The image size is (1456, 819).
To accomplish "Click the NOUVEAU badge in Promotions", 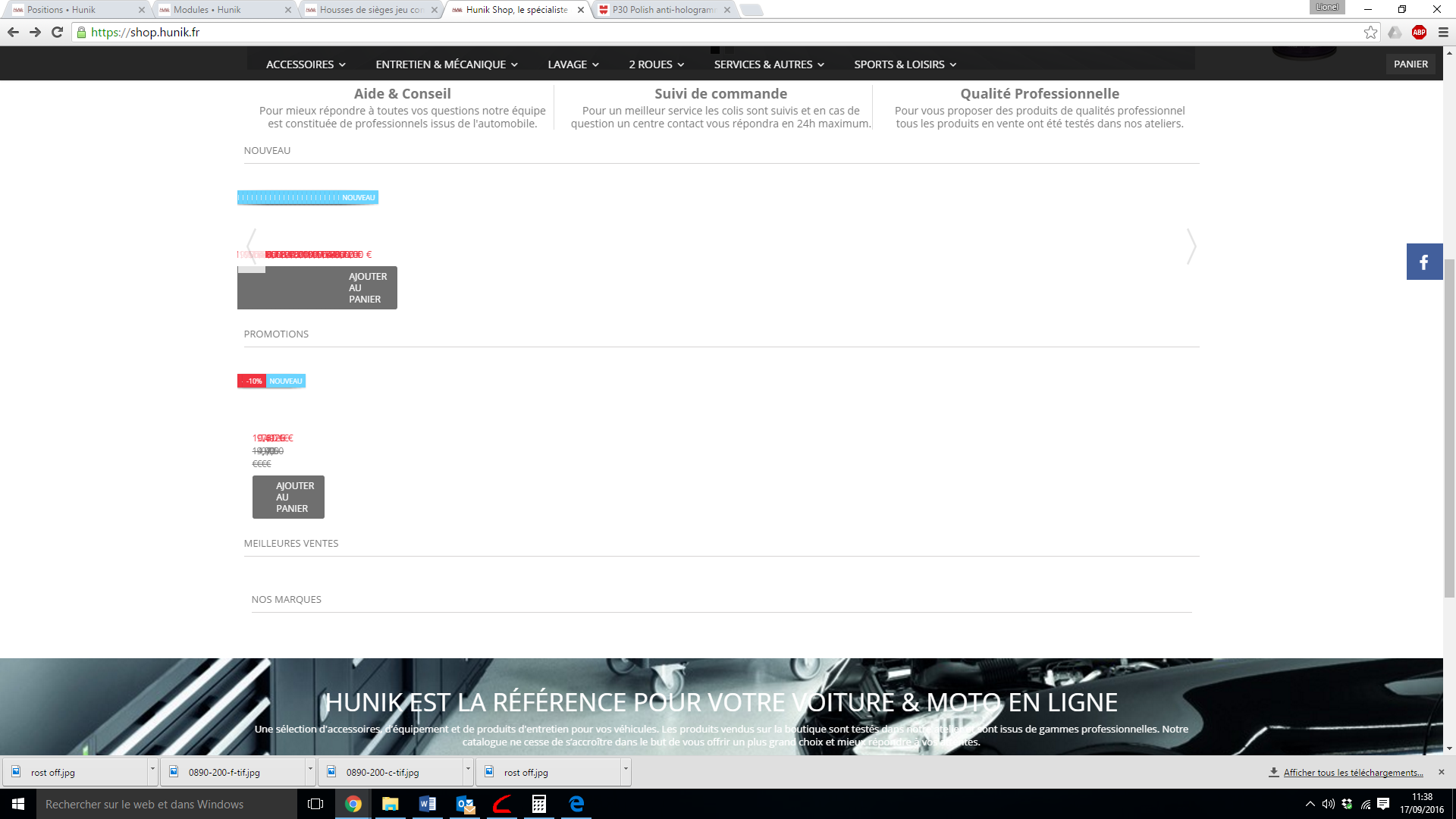I will tap(286, 381).
